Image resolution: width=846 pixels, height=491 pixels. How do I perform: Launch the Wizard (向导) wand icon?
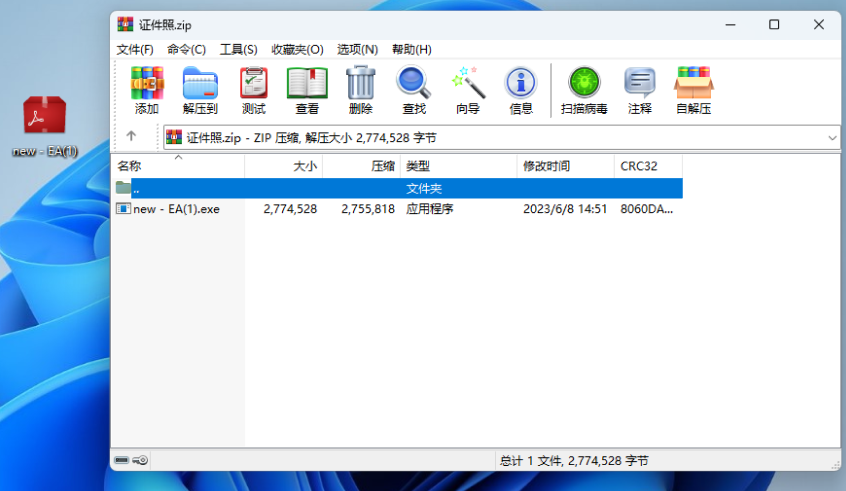[468, 90]
